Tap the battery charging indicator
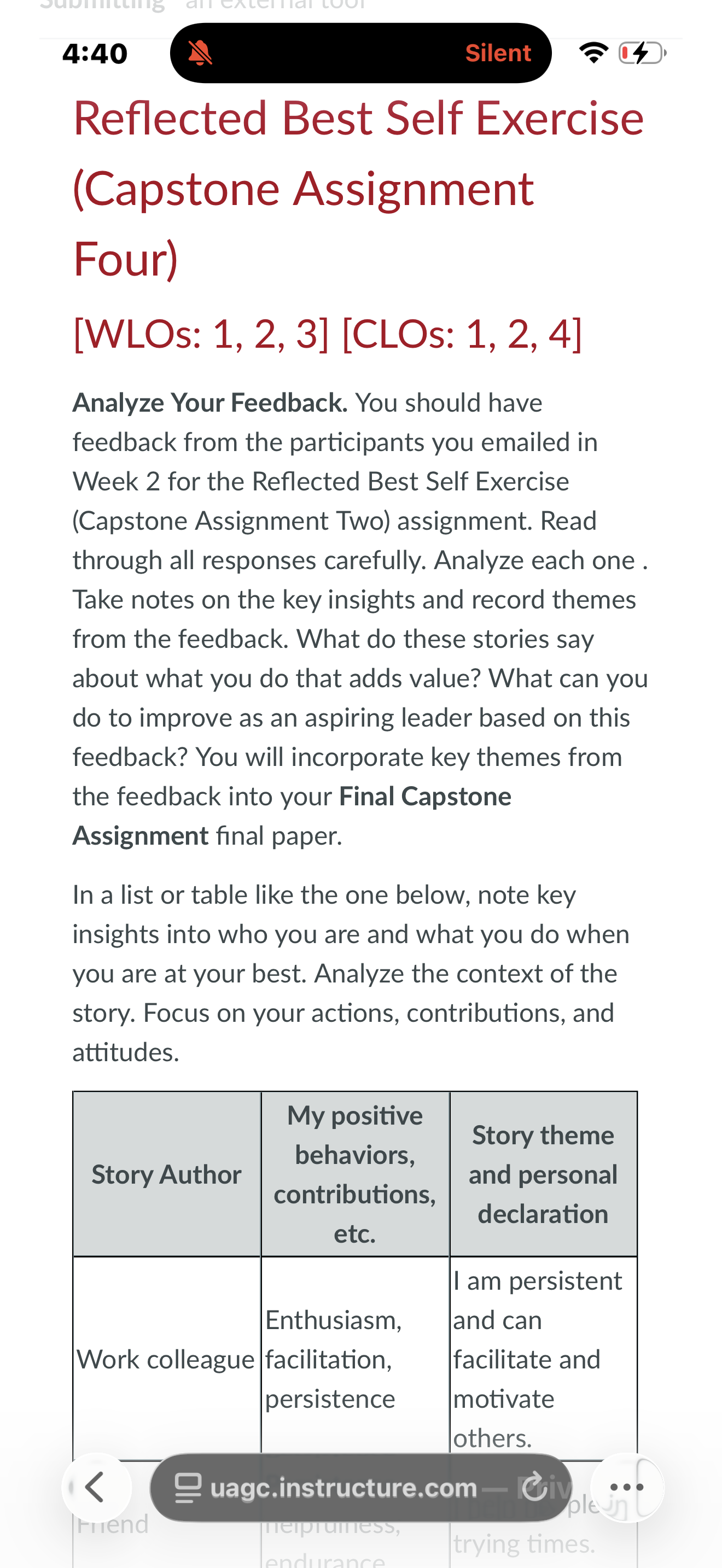 tap(642, 53)
